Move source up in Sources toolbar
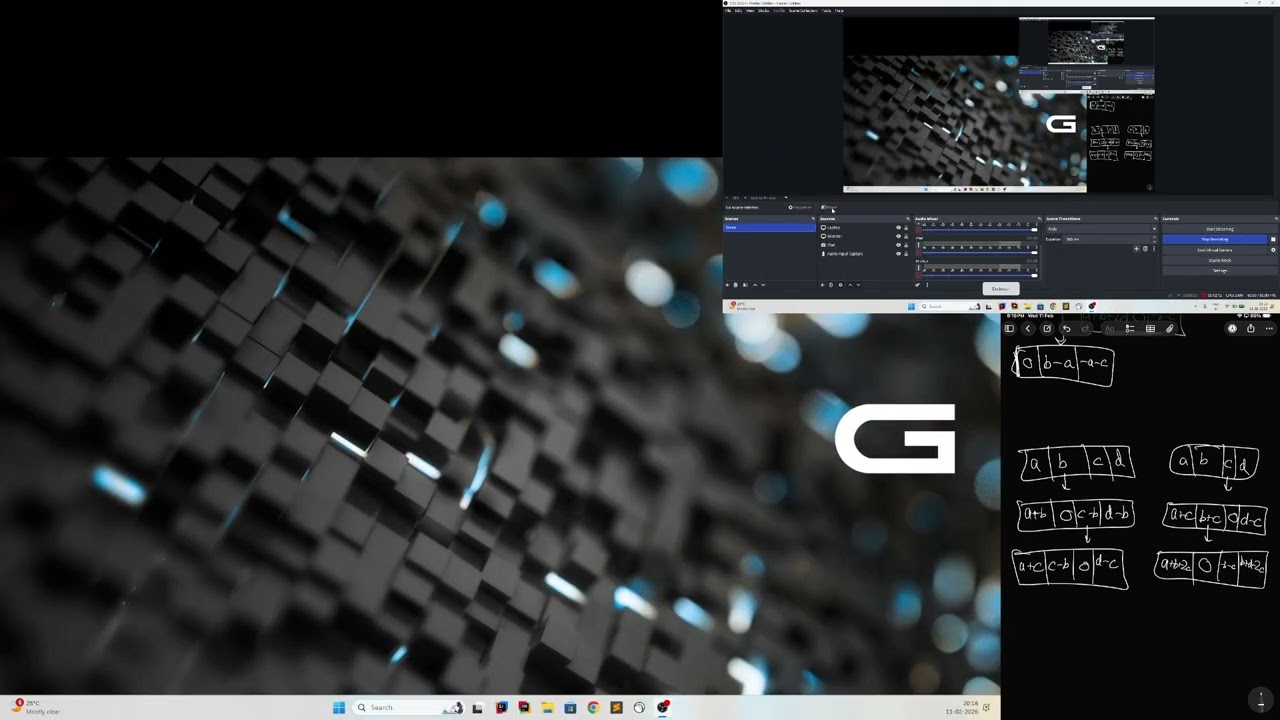Screen dimensions: 1280x720 [x=850, y=285]
